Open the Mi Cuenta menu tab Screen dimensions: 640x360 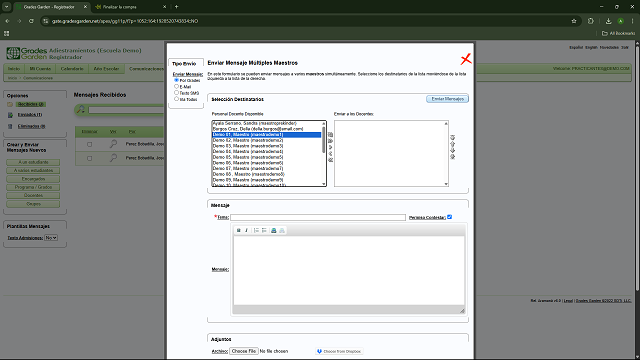click(x=40, y=69)
